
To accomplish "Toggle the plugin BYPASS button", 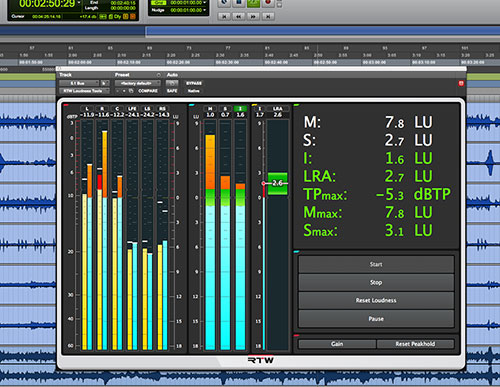I will pos(194,83).
